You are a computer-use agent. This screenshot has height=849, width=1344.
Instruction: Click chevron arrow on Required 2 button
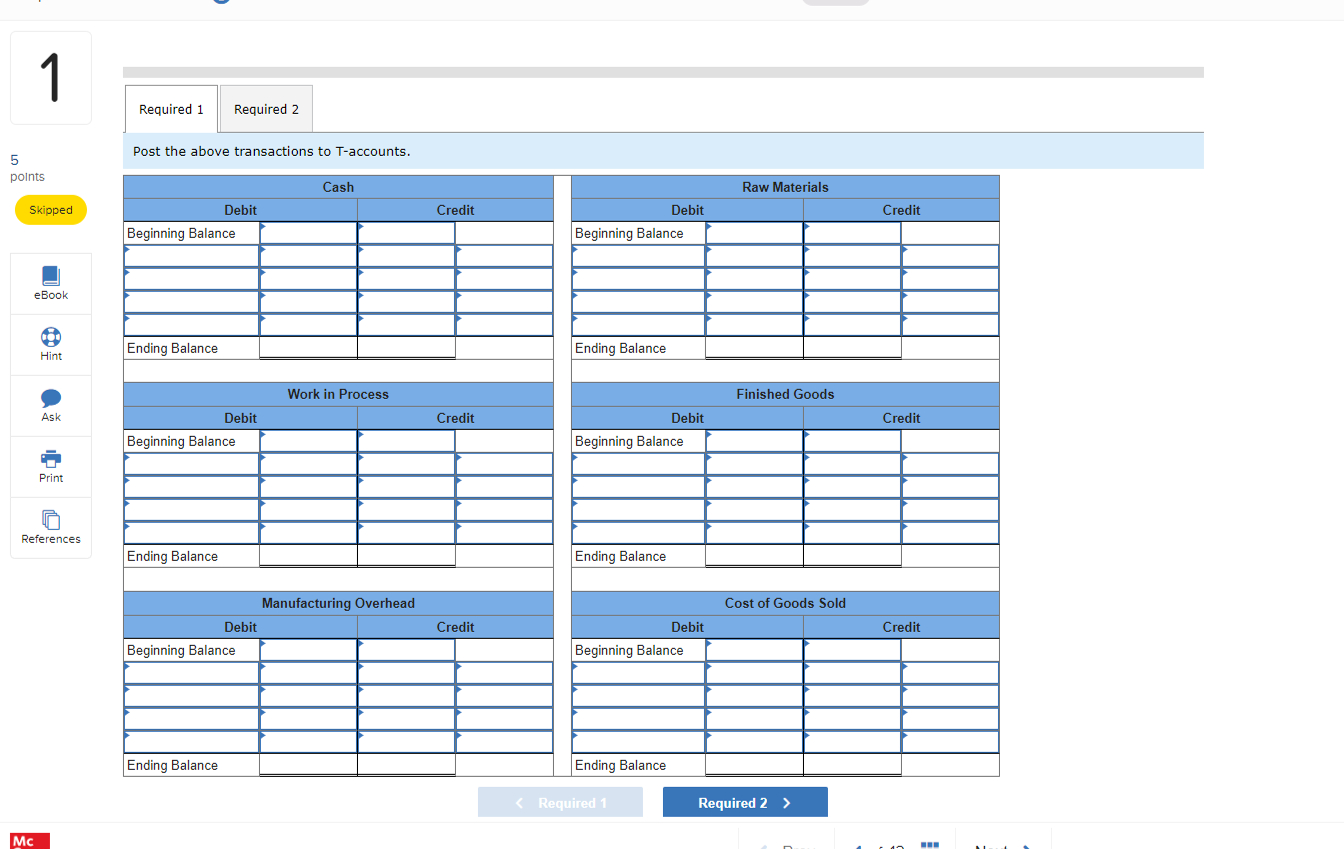pyautogui.click(x=787, y=803)
